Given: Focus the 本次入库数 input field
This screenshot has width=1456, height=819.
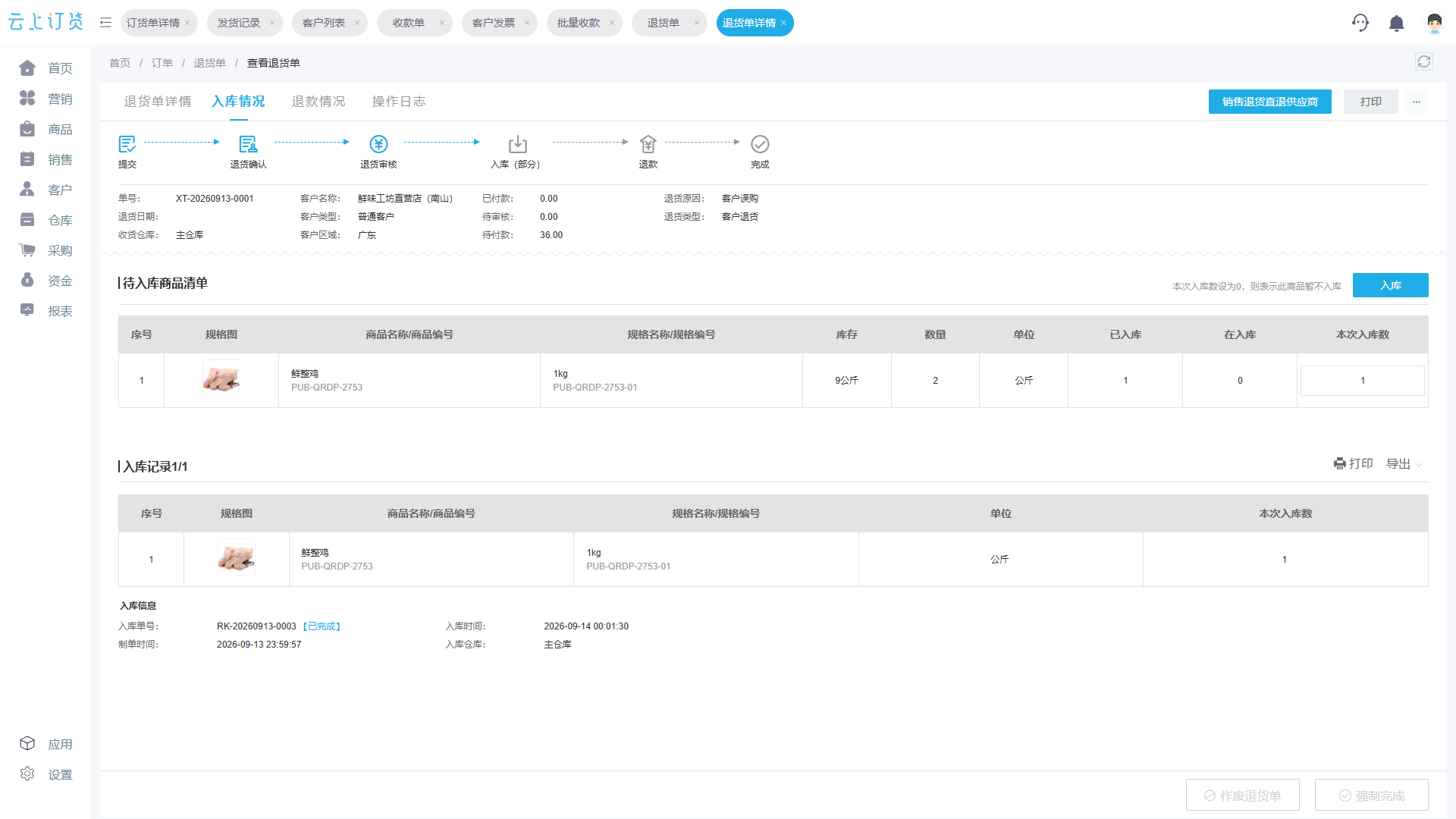Looking at the screenshot, I should (1362, 381).
